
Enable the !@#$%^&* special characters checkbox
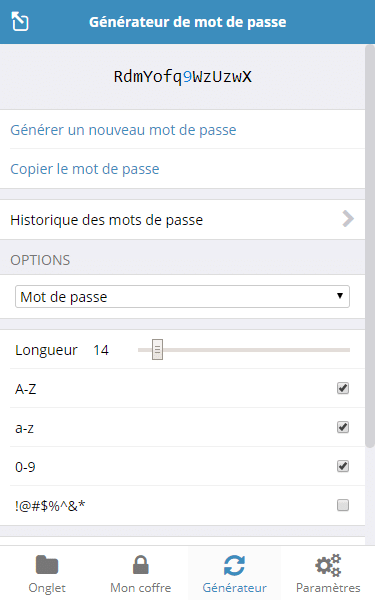pyautogui.click(x=343, y=505)
